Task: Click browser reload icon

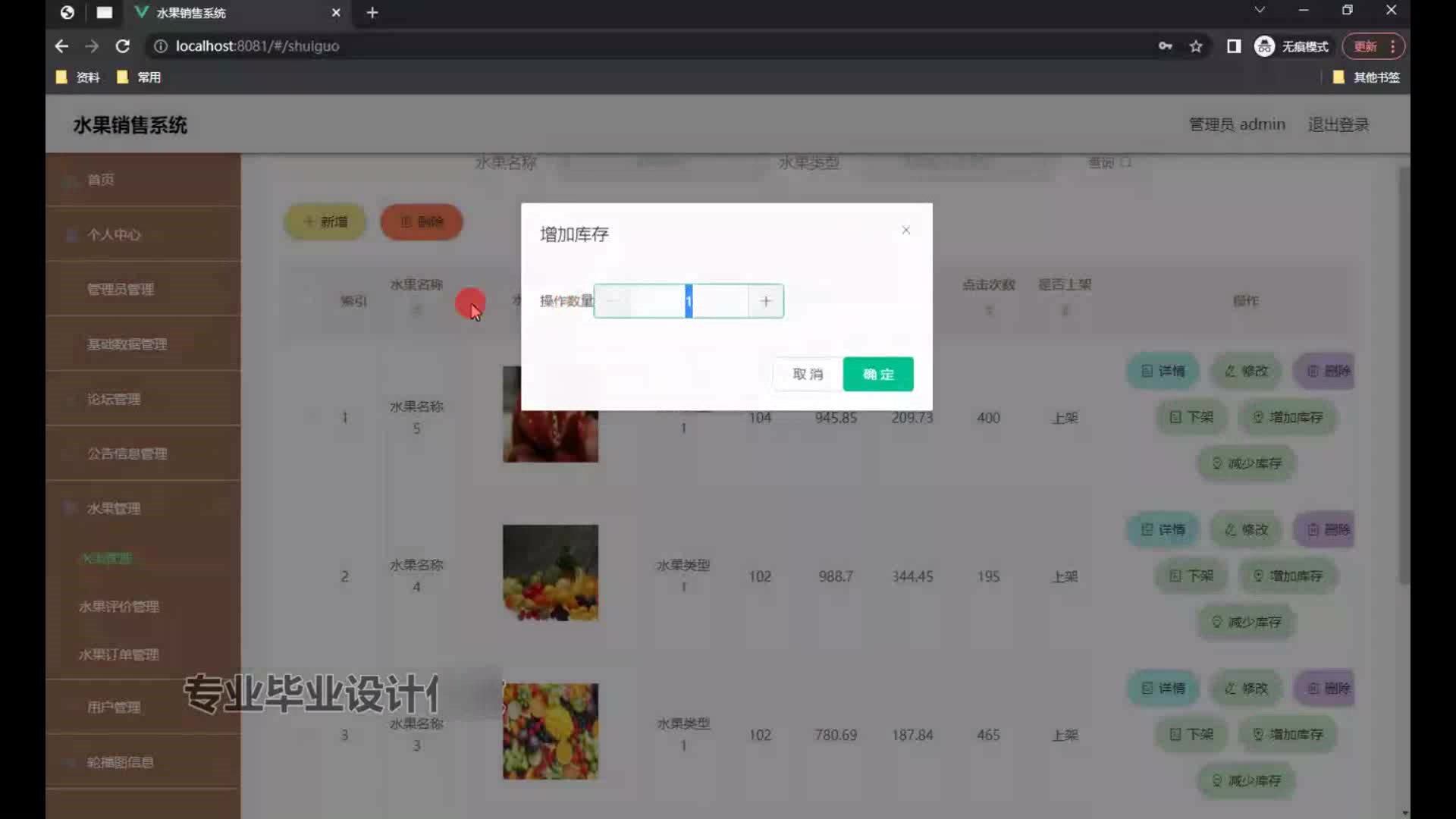Action: click(x=122, y=46)
